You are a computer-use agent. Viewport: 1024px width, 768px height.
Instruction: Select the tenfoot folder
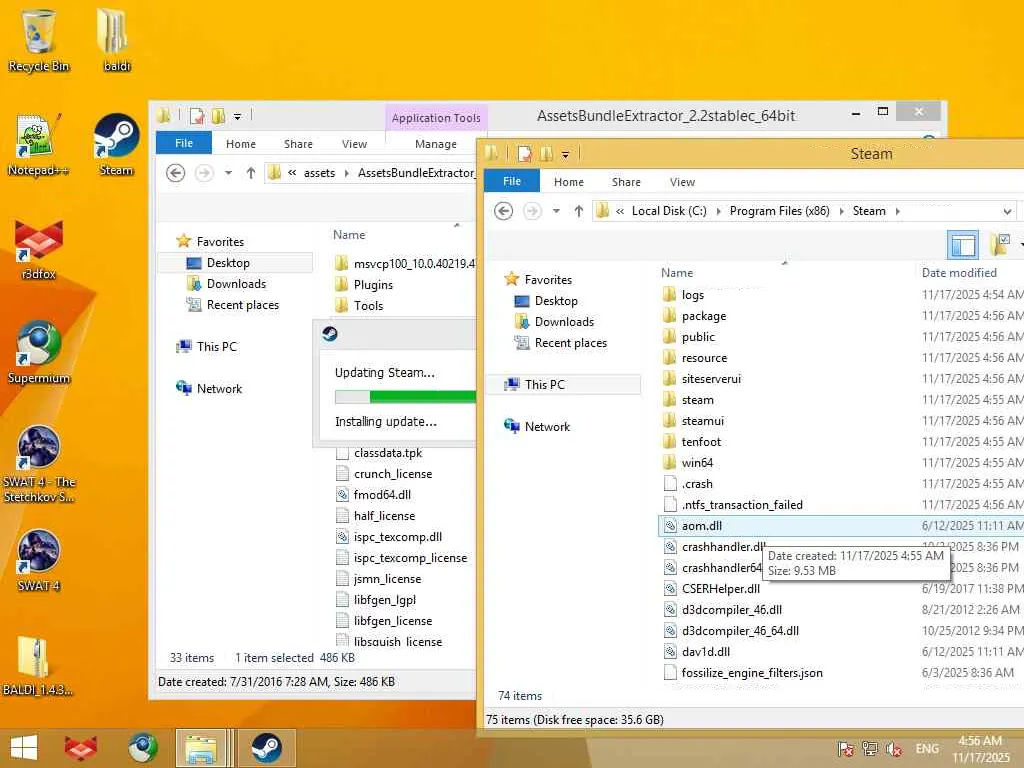click(701, 442)
